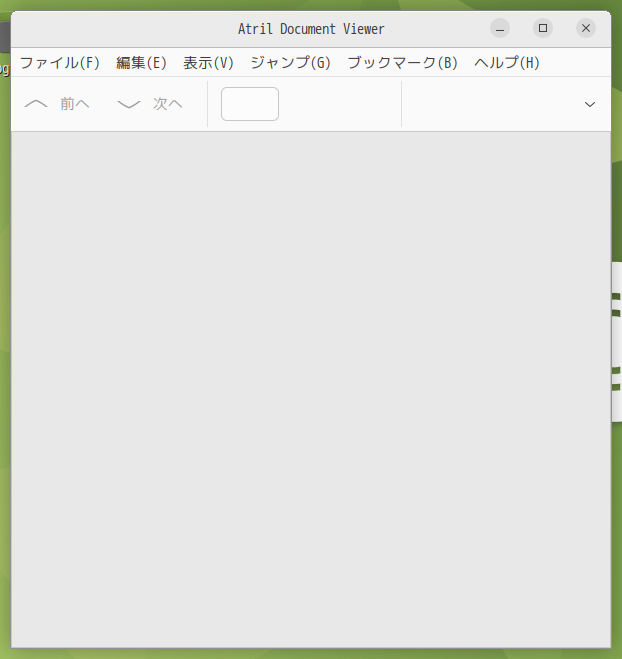
Task: Expand the toolbar overflow chevron
Action: point(590,104)
